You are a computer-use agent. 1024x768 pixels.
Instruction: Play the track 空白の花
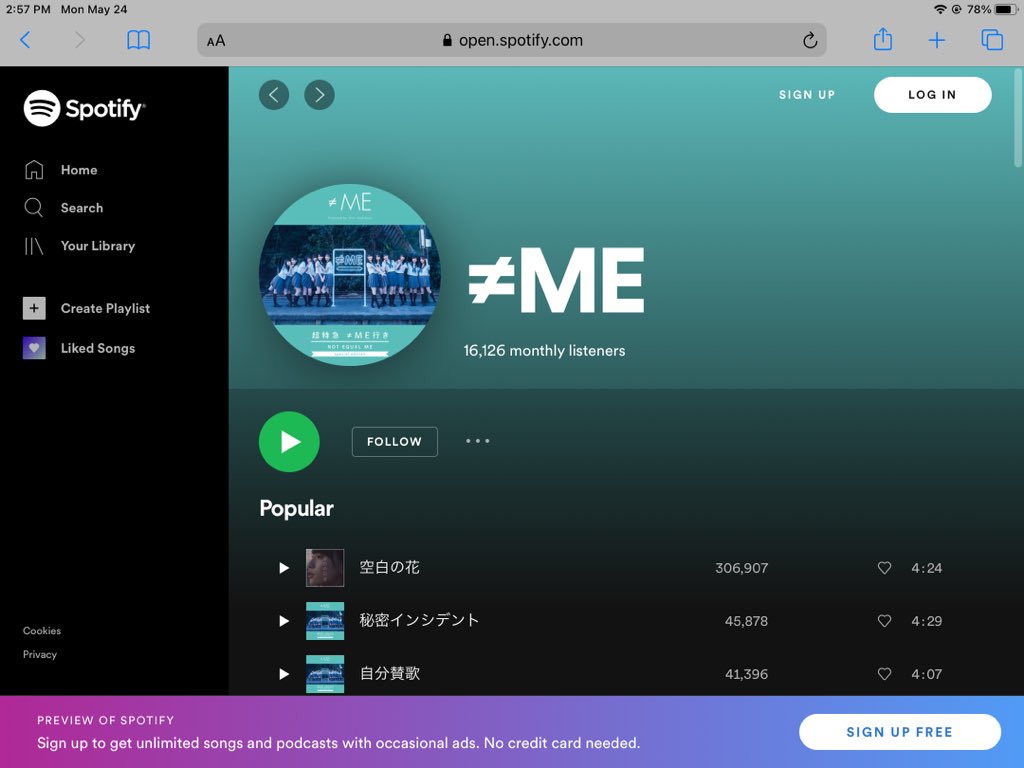pos(283,568)
